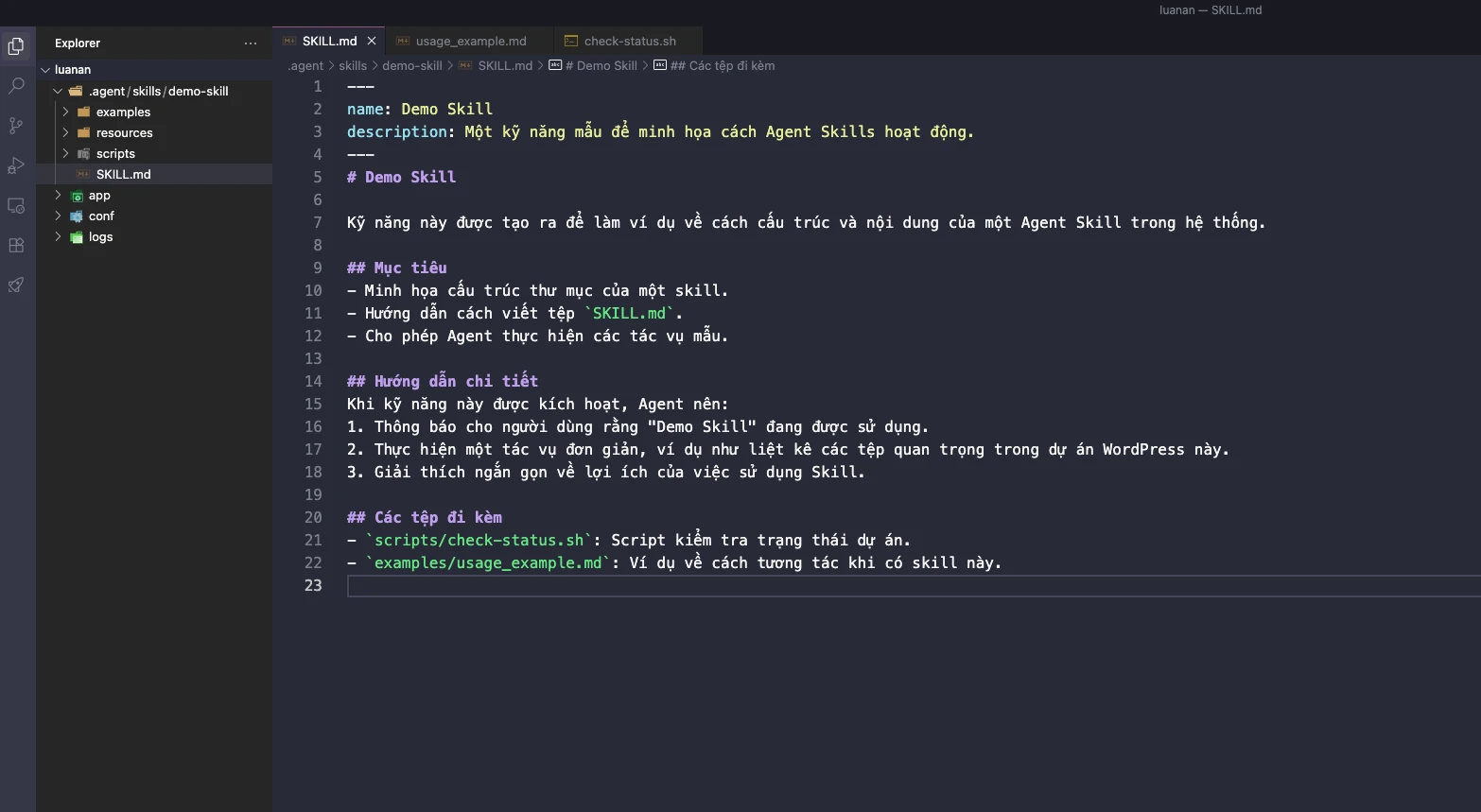Switch to the check-status.sh tab
Image resolution: width=1481 pixels, height=812 pixels.
coord(630,42)
